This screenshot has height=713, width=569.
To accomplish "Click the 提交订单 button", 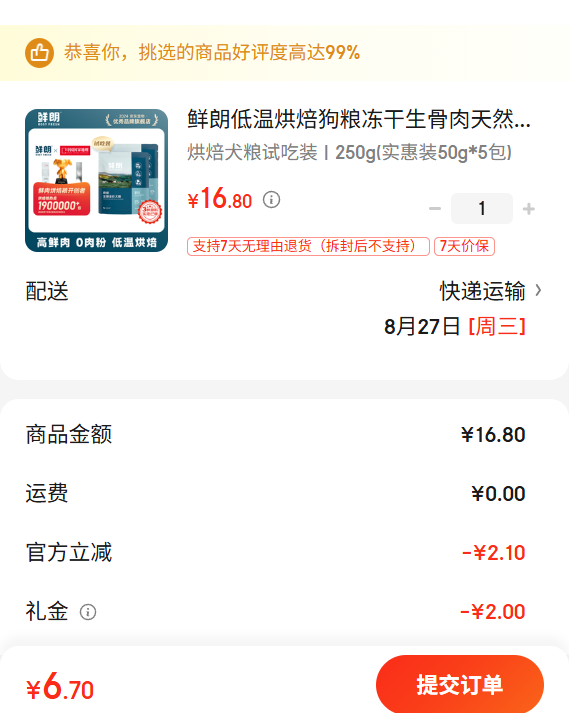I will 460,684.
